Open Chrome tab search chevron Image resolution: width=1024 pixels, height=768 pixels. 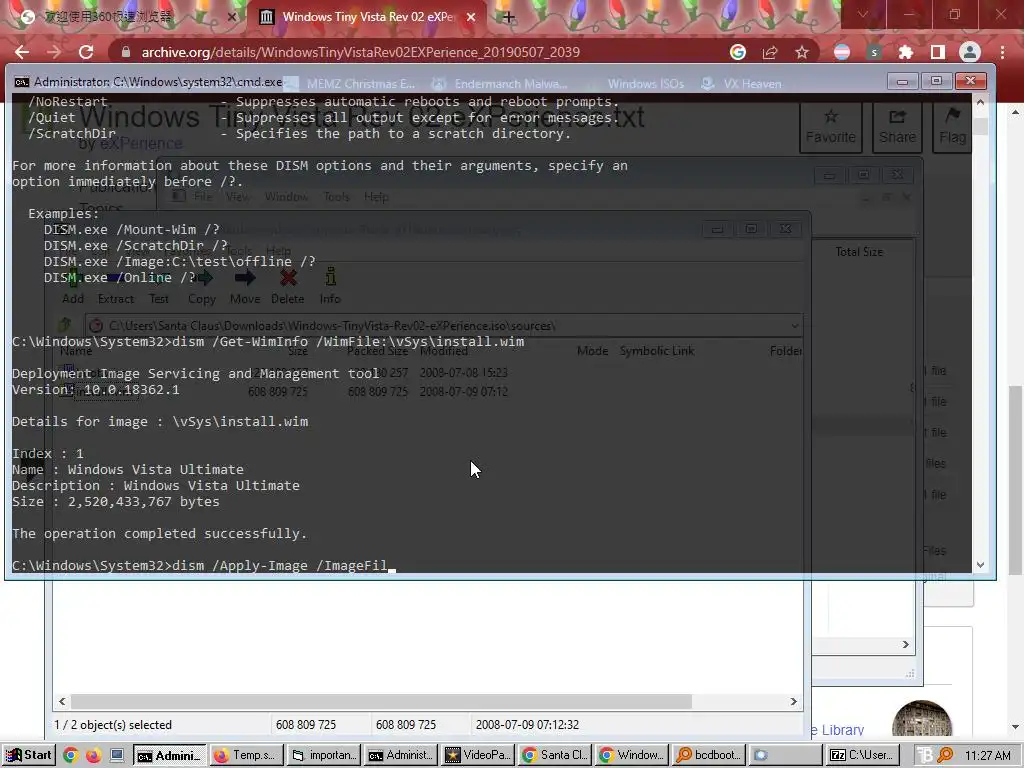(863, 14)
